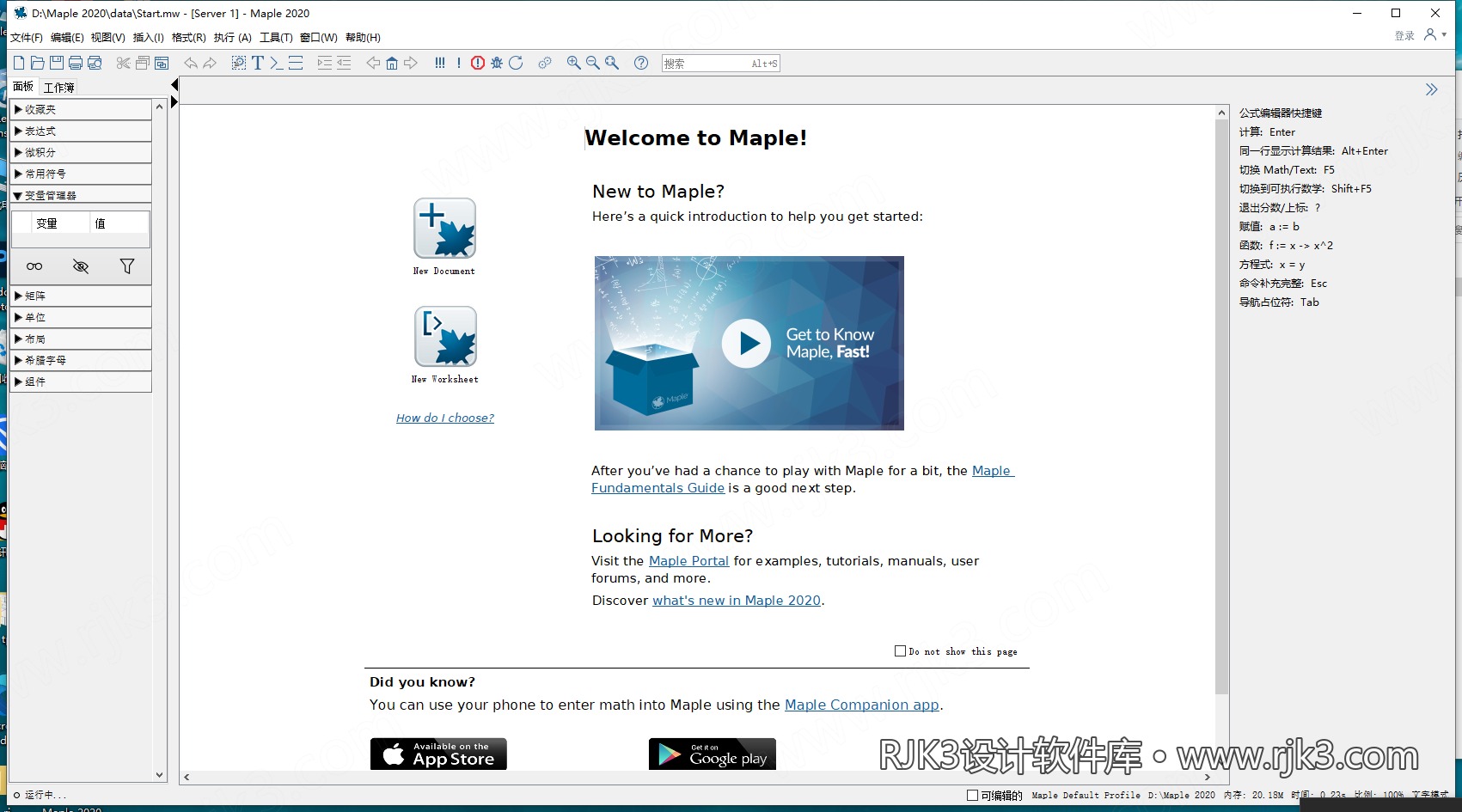Print the document using the printer icon
Image resolution: width=1462 pixels, height=812 pixels.
pos(76,63)
